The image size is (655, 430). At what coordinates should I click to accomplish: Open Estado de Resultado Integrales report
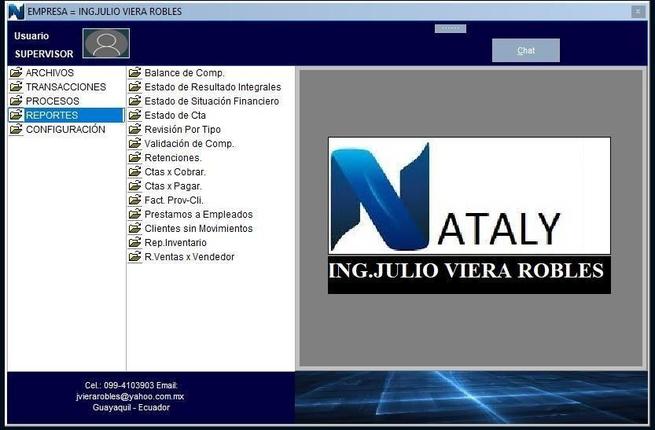212,87
